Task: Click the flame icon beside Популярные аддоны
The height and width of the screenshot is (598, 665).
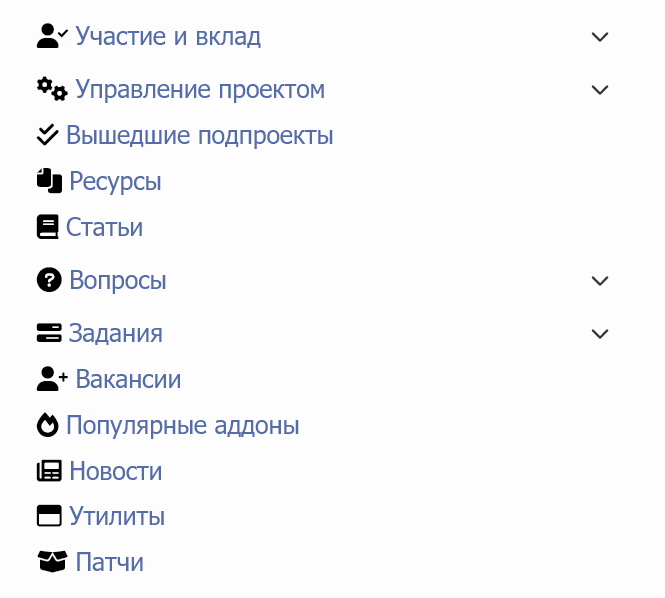Action: (47, 425)
